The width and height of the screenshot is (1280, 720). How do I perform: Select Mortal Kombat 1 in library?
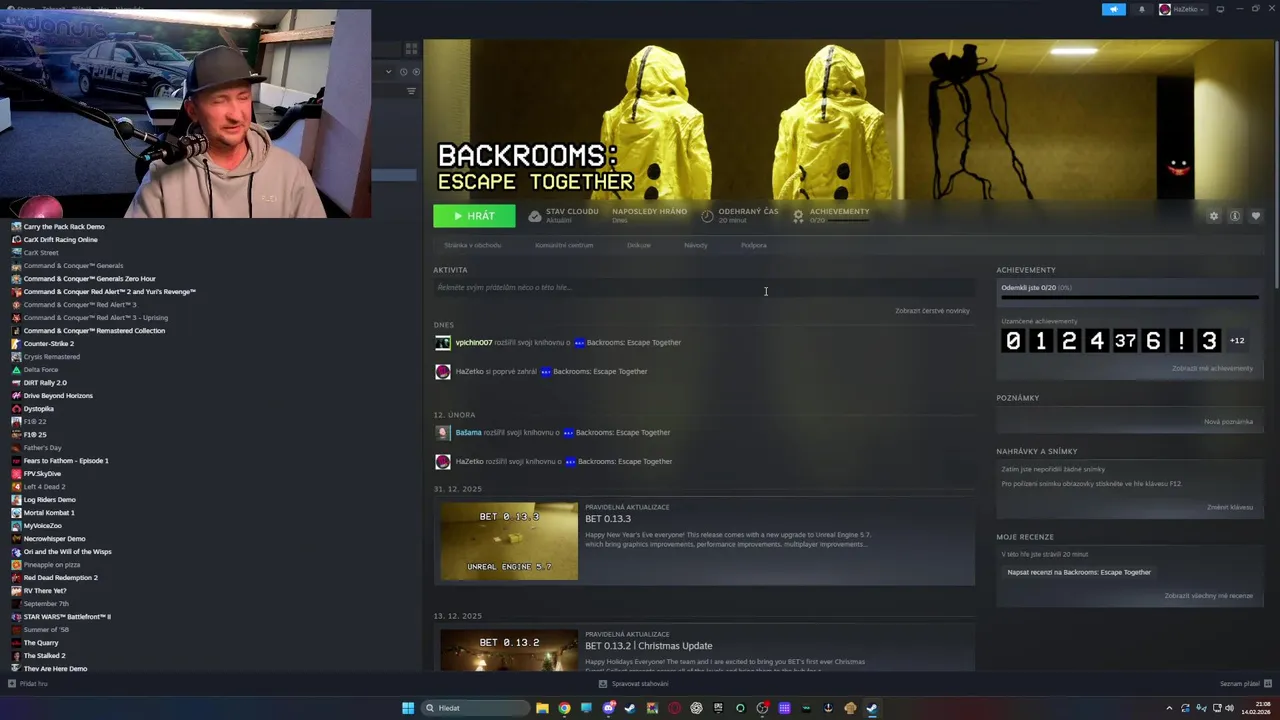[49, 513]
